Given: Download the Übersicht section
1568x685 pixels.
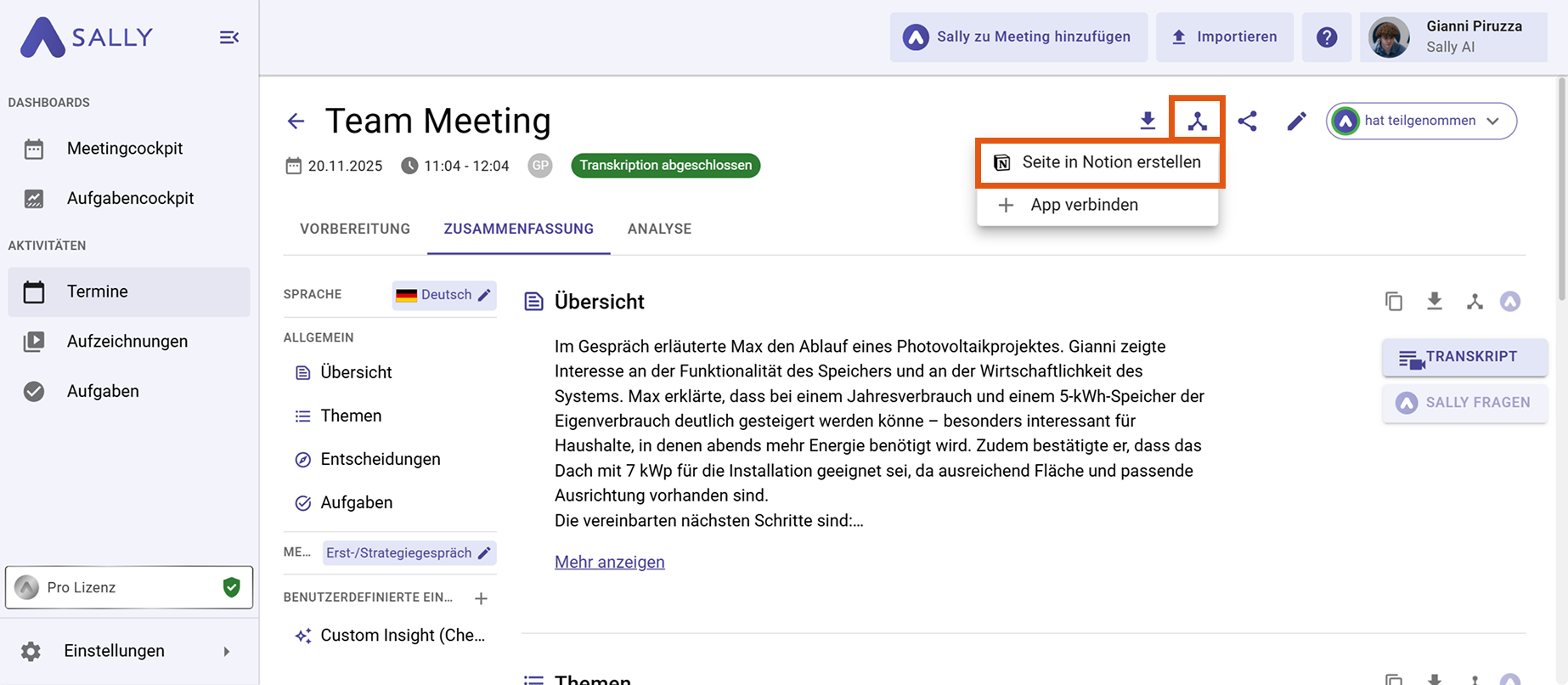Looking at the screenshot, I should coord(1435,302).
